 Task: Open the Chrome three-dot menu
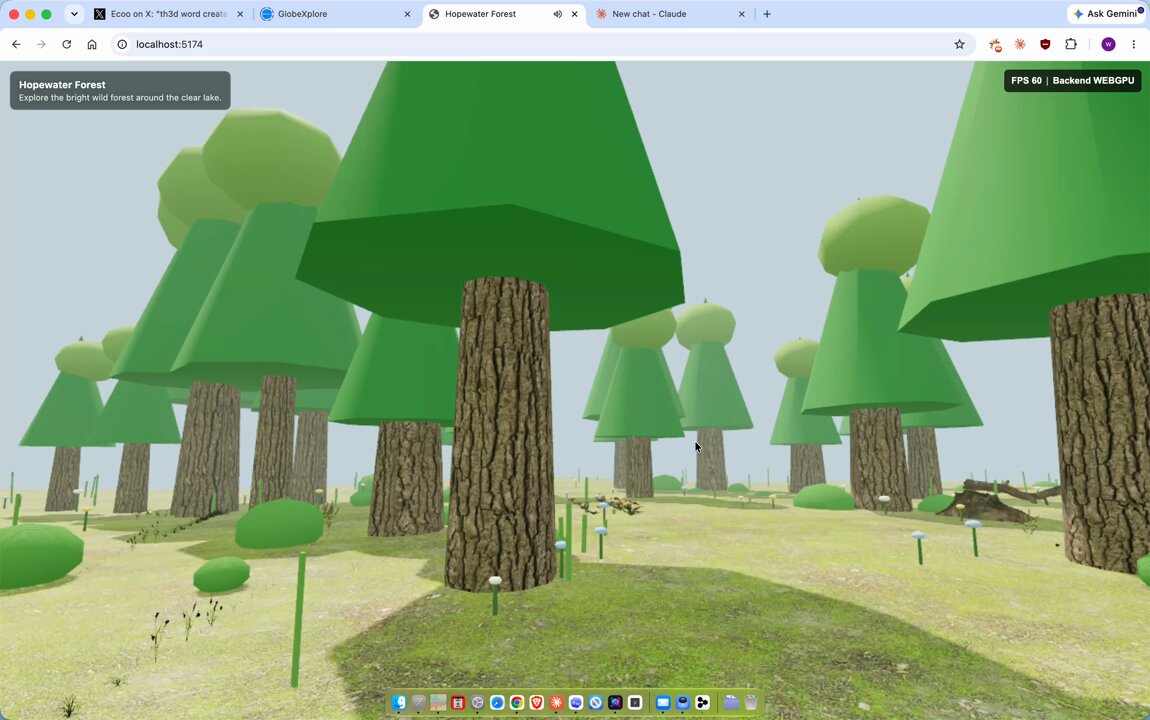[1134, 45]
